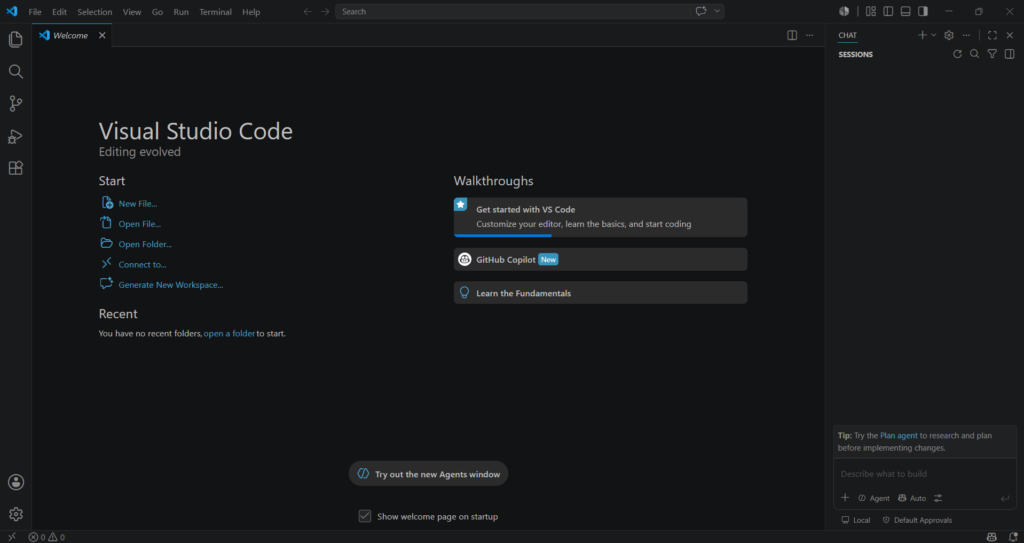
Task: Filter the chat sessions
Action: (992, 54)
